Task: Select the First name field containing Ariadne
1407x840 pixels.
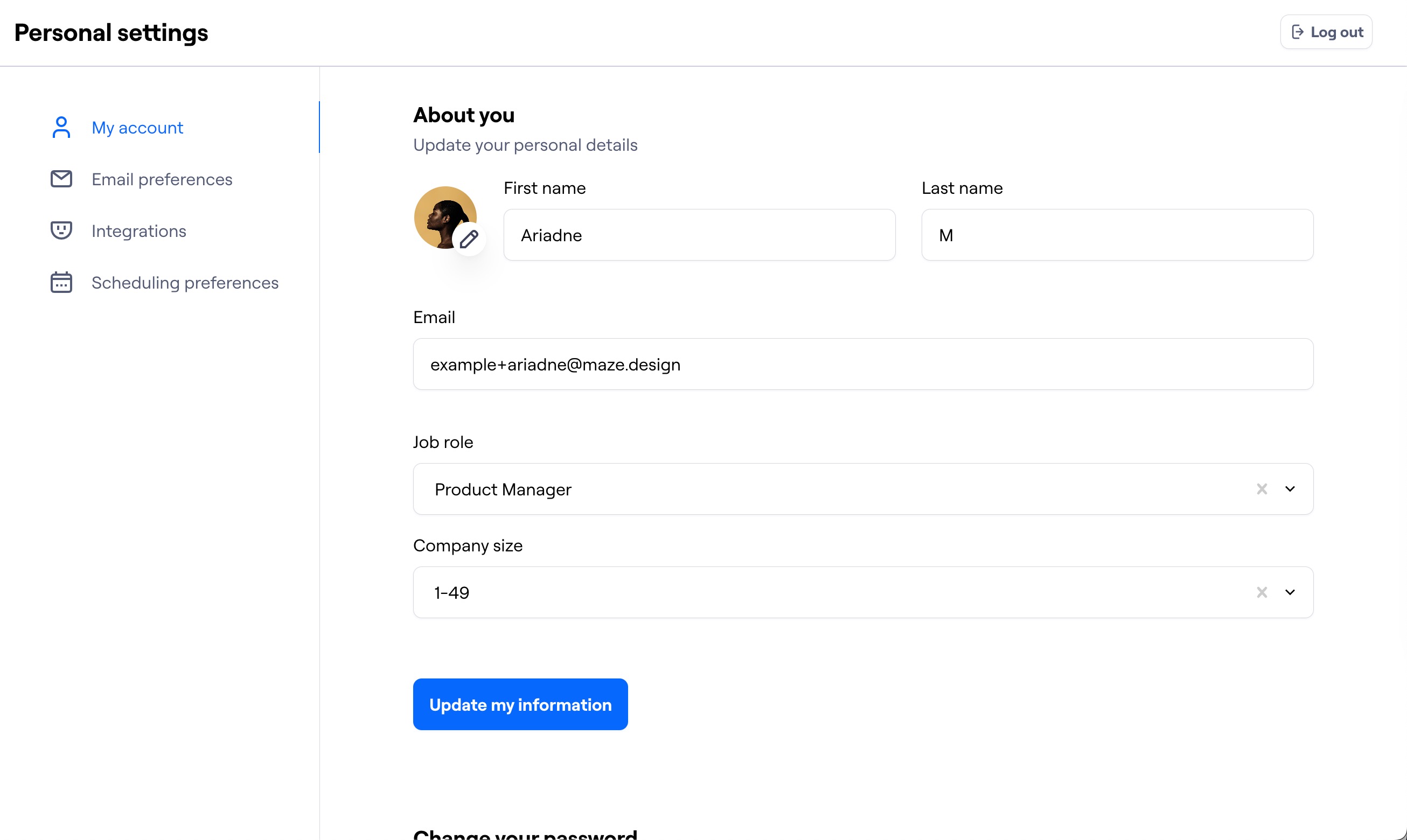Action: [699, 235]
